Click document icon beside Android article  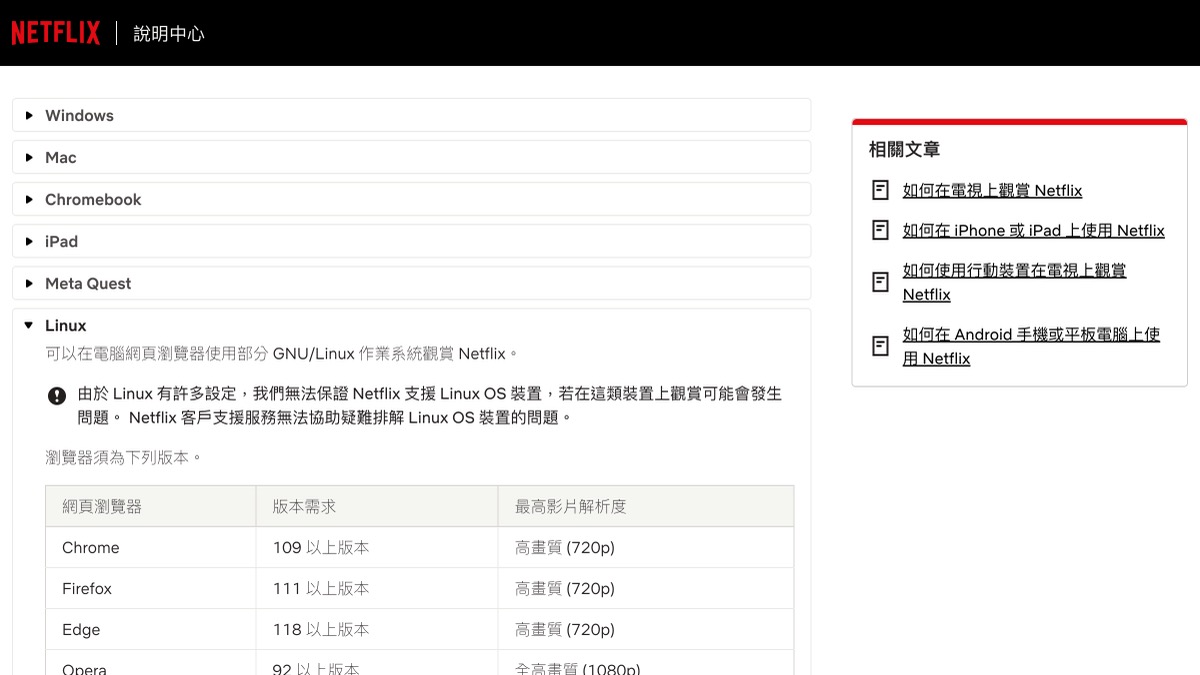coord(880,346)
